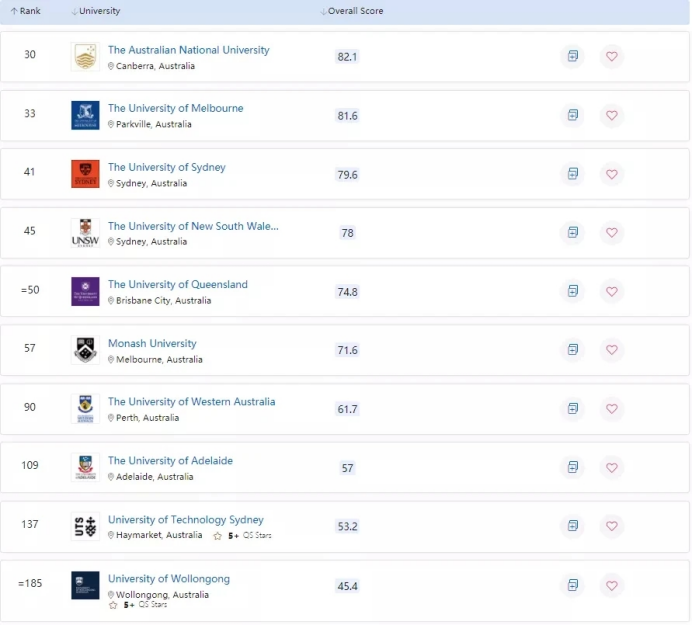This screenshot has width=693, height=626.
Task: Add University of Technology Sydney to compare
Action: coord(572,526)
